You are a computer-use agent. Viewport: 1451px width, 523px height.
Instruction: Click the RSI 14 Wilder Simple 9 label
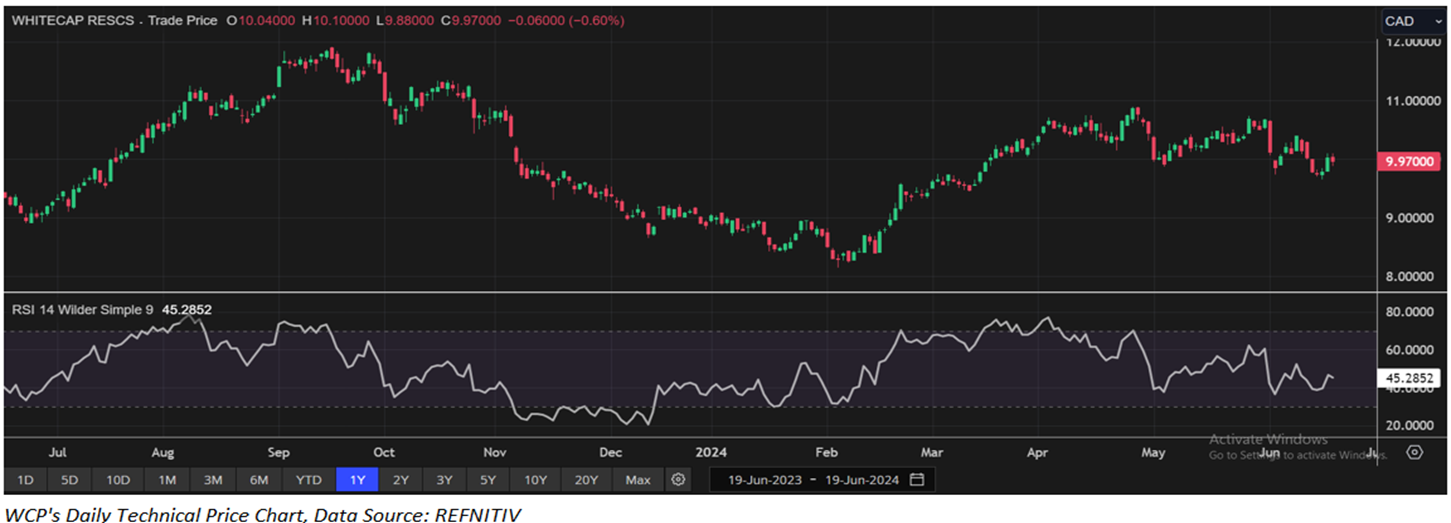pyautogui.click(x=82, y=310)
